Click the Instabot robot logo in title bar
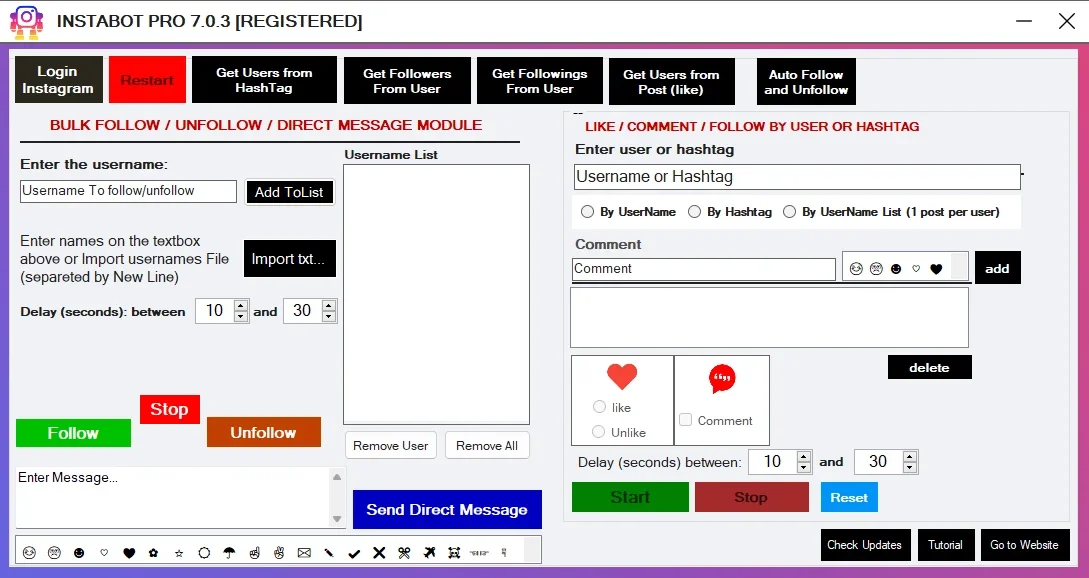 click(26, 22)
